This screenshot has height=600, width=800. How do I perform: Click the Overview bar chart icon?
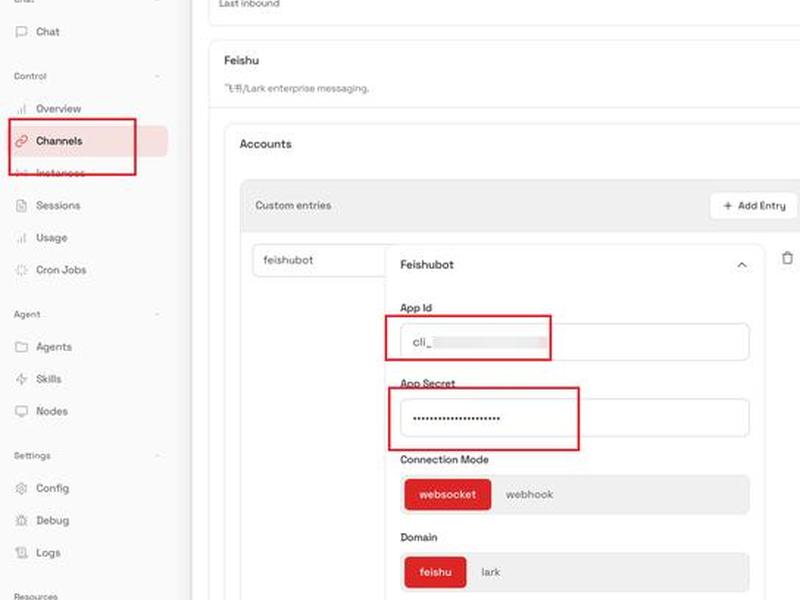point(21,109)
